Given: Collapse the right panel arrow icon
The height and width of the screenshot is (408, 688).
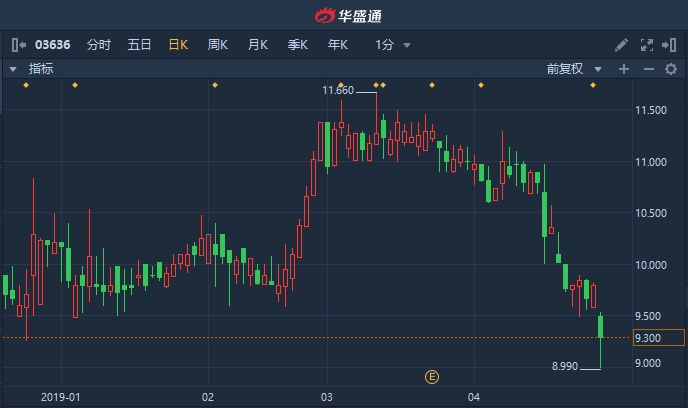Looking at the screenshot, I should 669,45.
